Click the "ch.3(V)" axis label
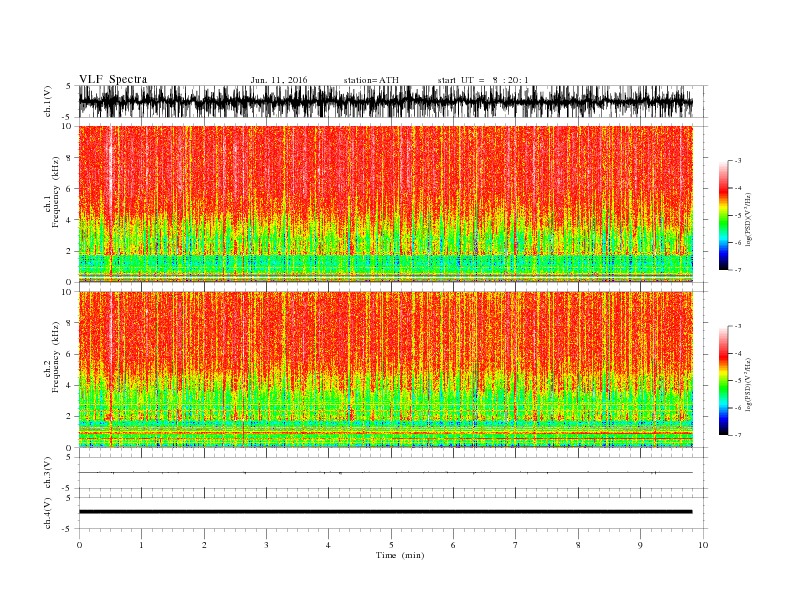The image size is (792, 612). [x=48, y=473]
